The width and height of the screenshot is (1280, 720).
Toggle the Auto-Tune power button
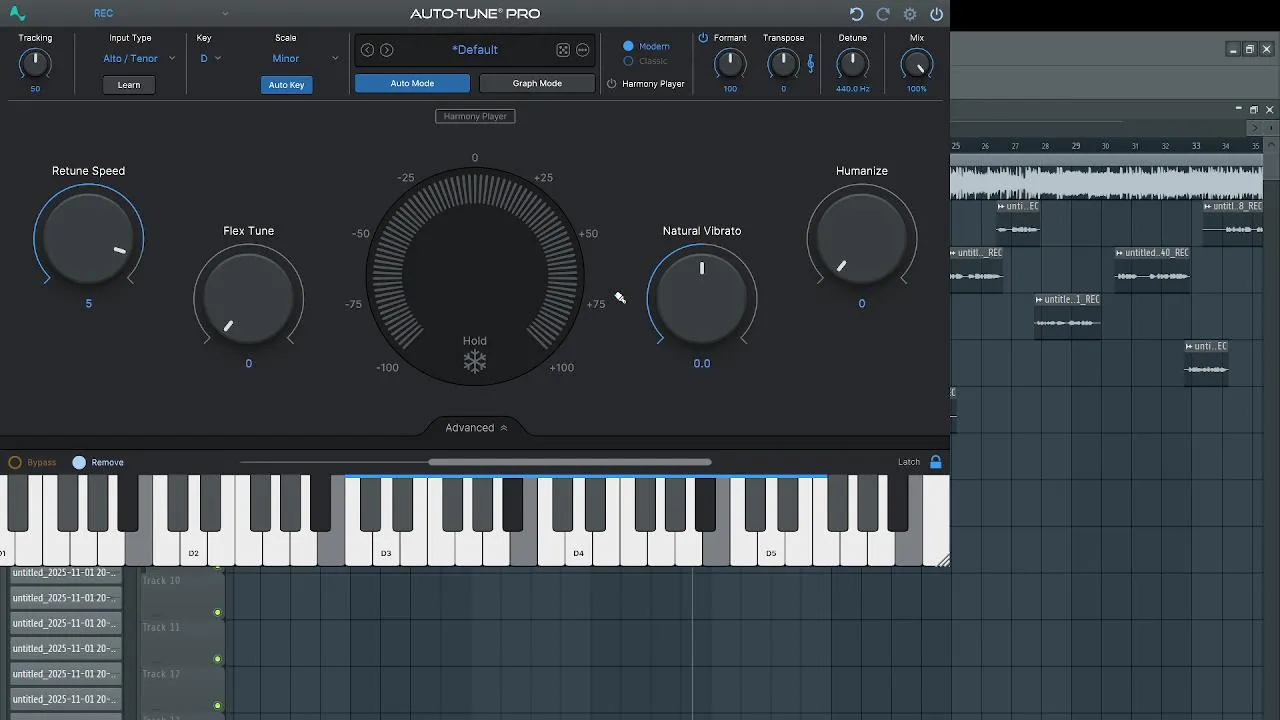pyautogui.click(x=936, y=14)
